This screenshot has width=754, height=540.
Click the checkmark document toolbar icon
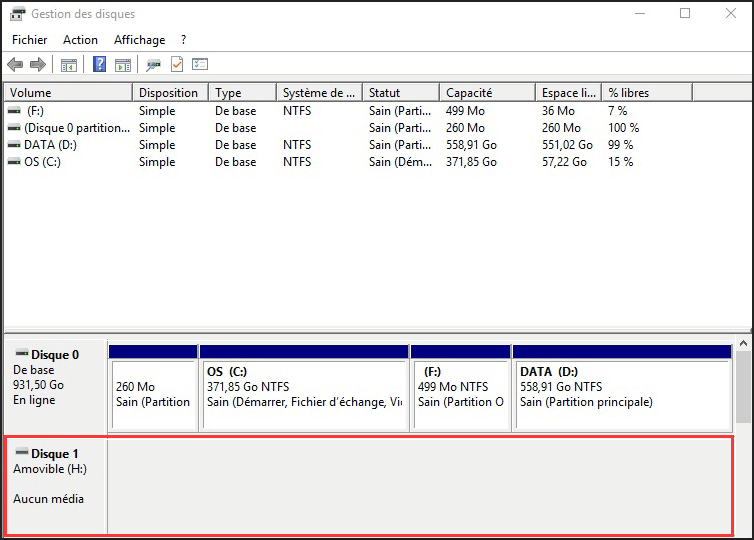tap(177, 65)
